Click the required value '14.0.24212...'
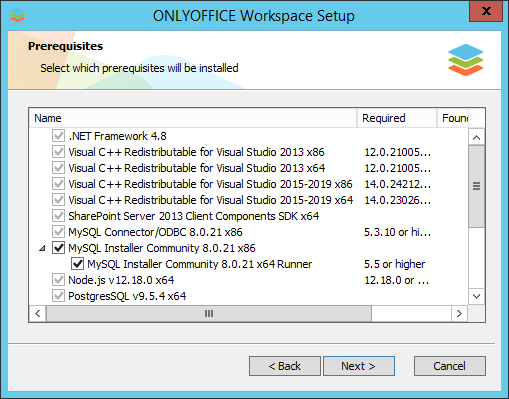 [397, 184]
